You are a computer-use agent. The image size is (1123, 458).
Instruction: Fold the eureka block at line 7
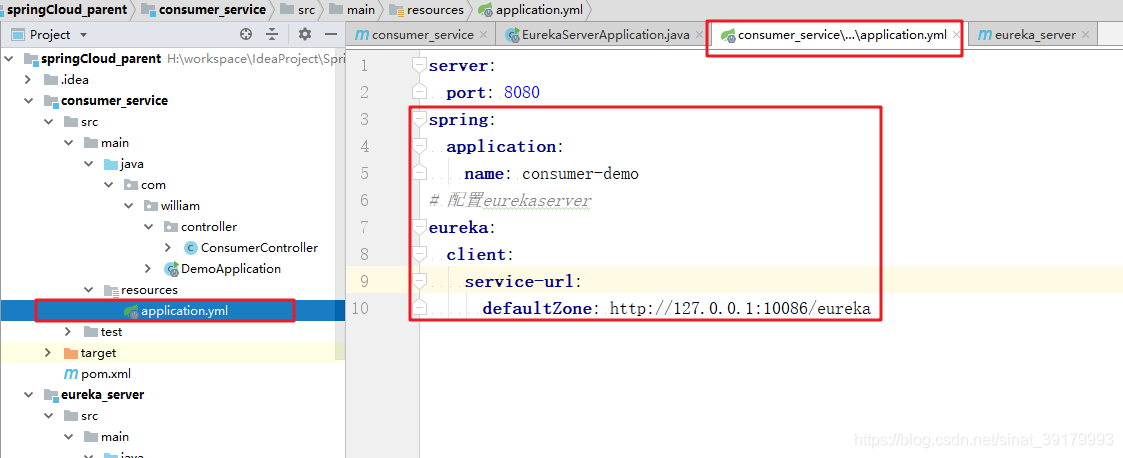(x=419, y=227)
